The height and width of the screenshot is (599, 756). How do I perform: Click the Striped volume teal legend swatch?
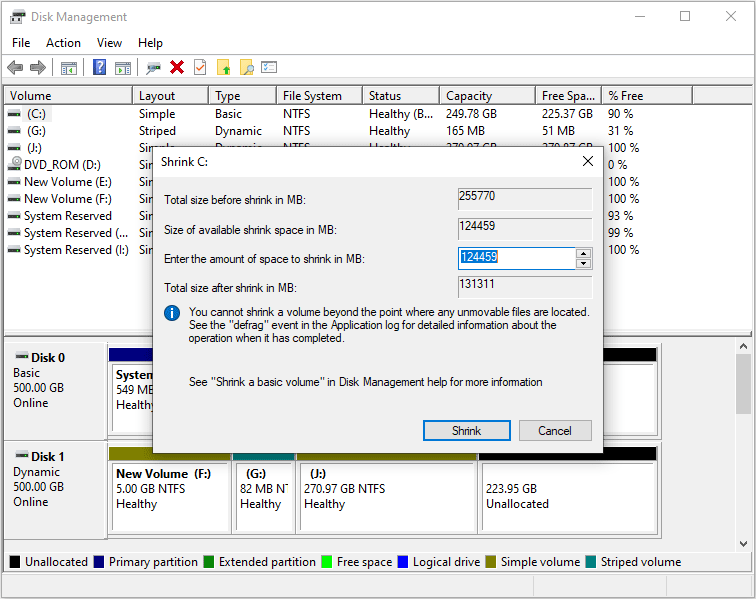591,562
